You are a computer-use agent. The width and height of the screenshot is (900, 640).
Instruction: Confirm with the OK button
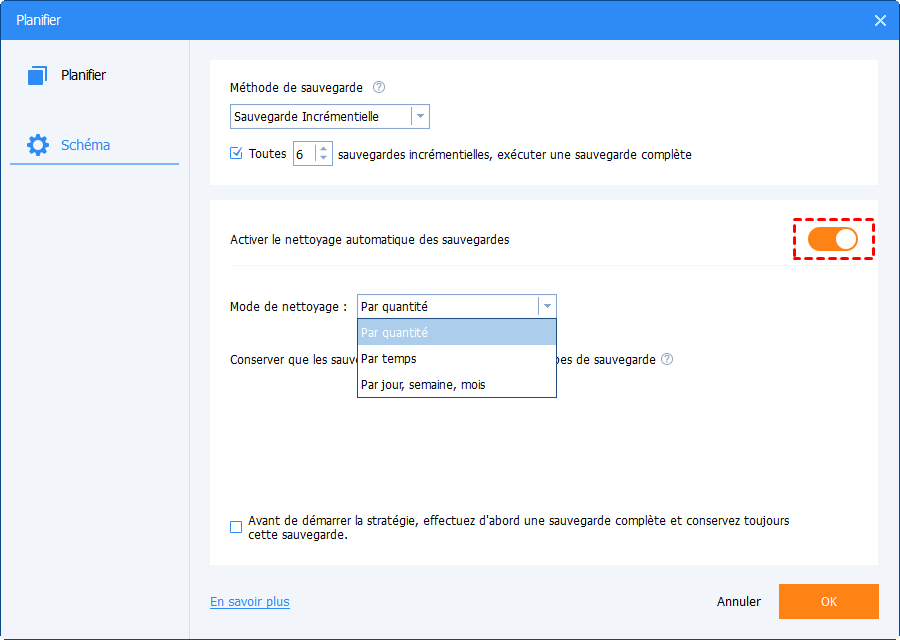click(x=828, y=601)
